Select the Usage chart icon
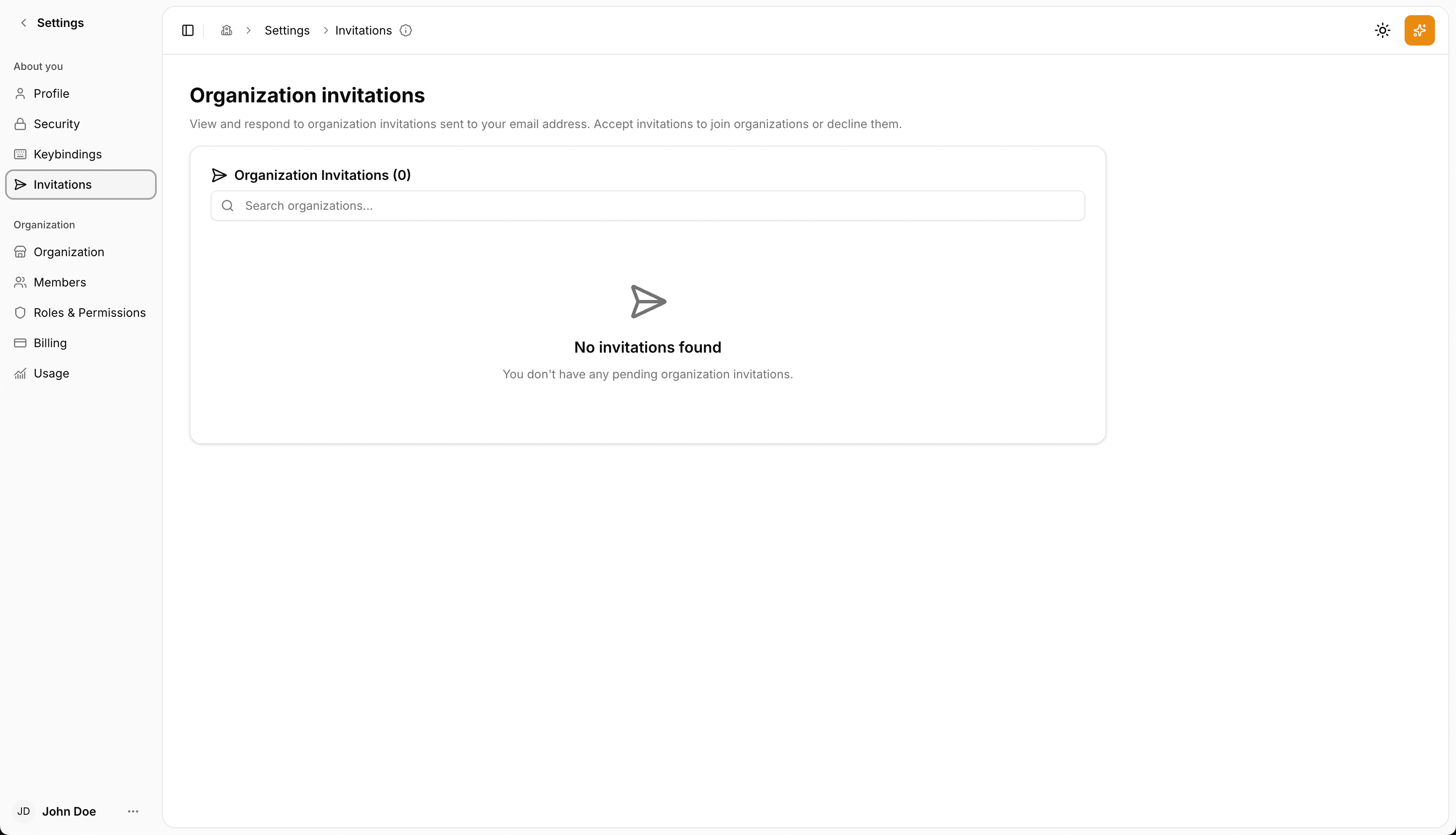This screenshot has width=1456, height=835. point(21,373)
